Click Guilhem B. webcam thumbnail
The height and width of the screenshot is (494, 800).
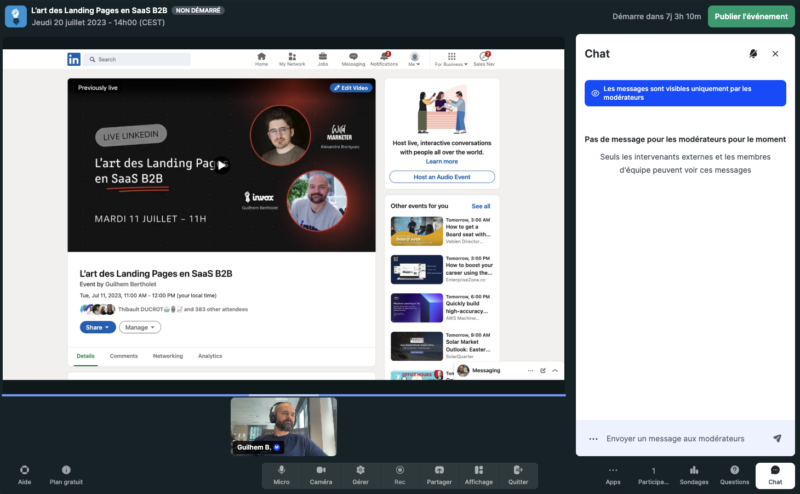click(284, 427)
